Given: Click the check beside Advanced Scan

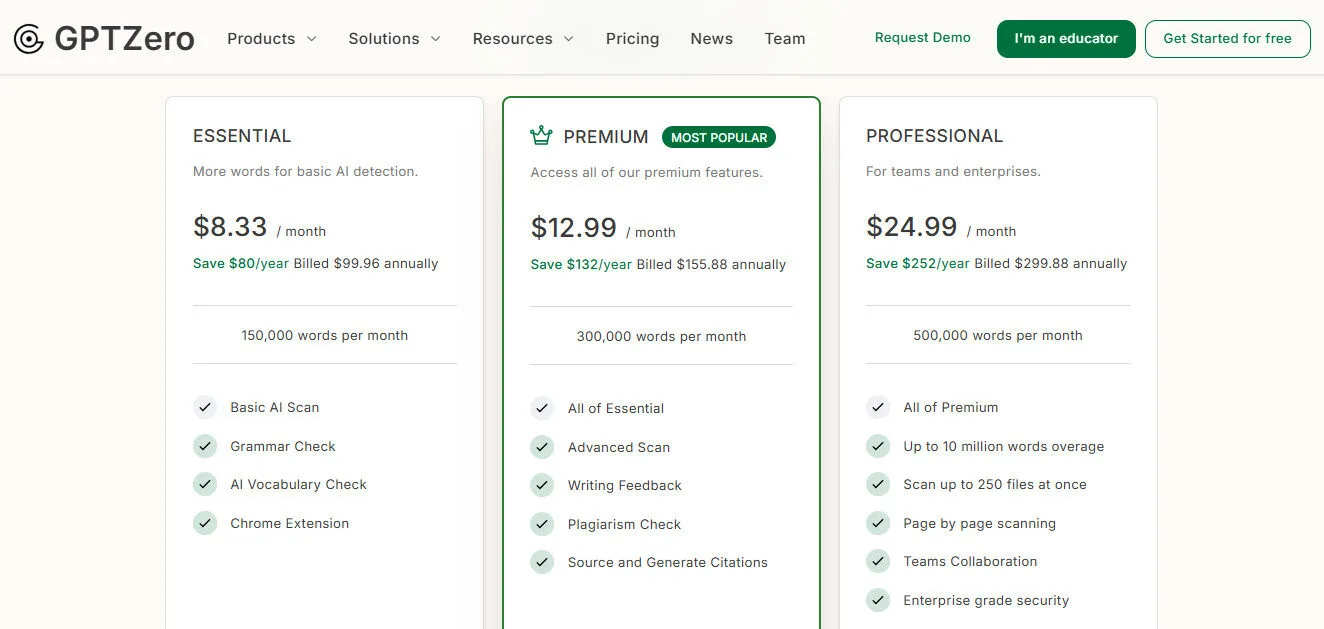Looking at the screenshot, I should (541, 446).
